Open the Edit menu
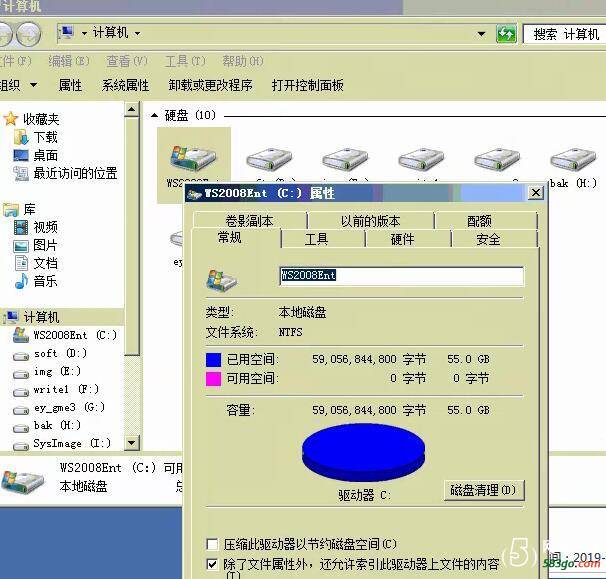 tap(69, 61)
